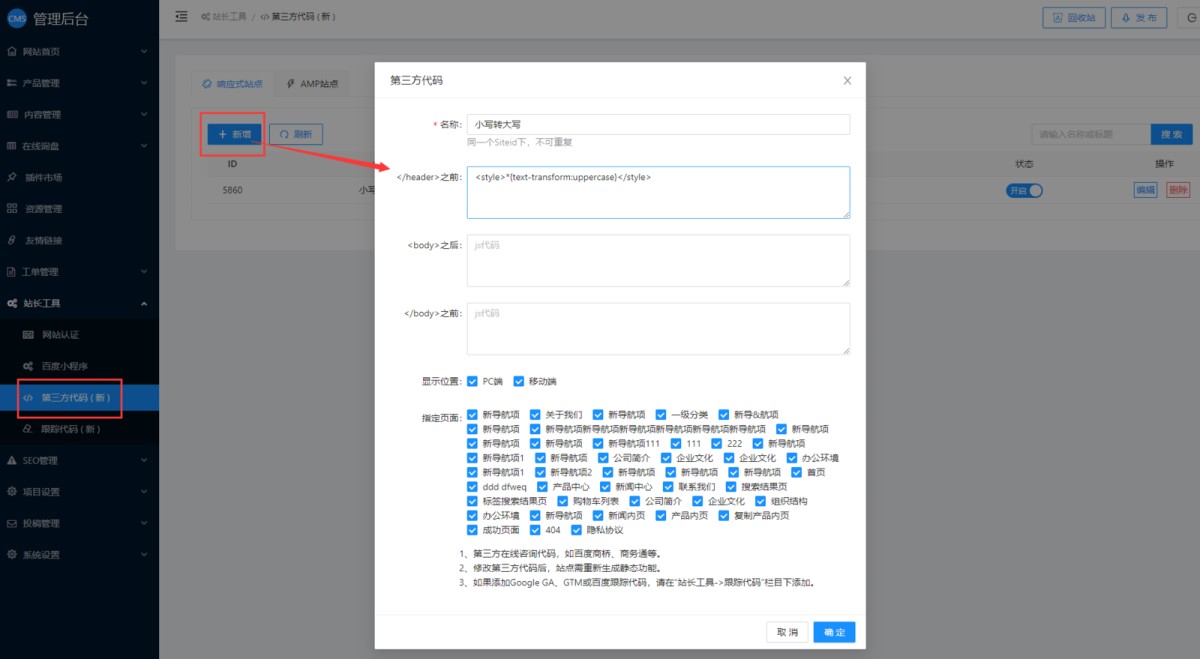The width and height of the screenshot is (1200, 659).
Task: Click the CMS logo icon
Action: point(17,17)
